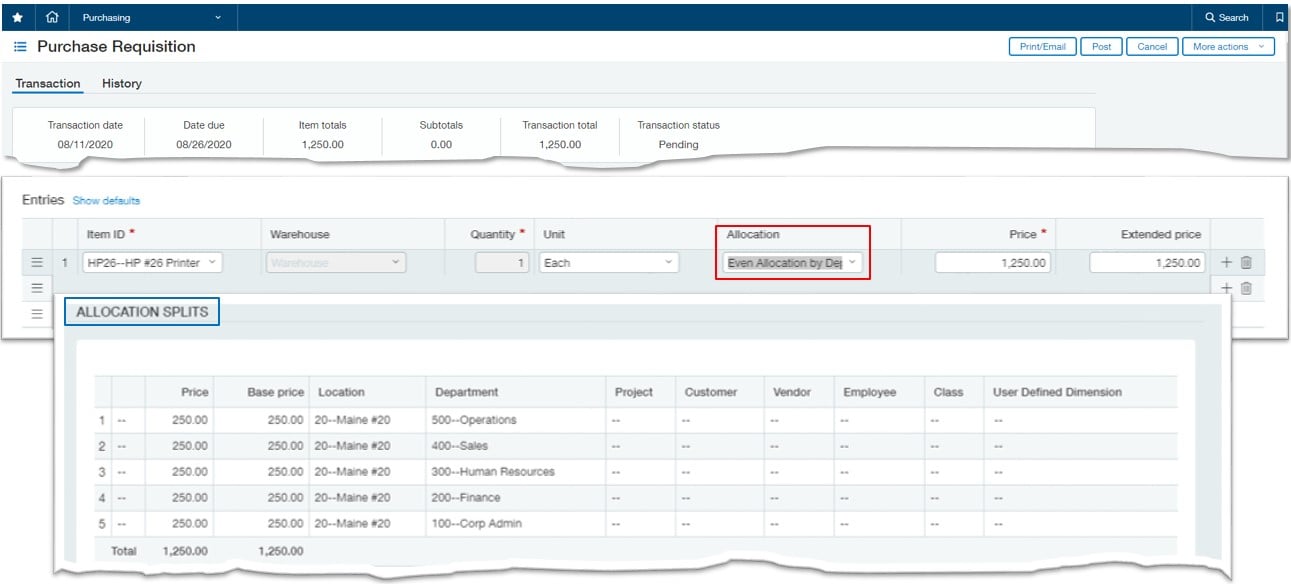The width and height of the screenshot is (1291, 584).
Task: Open Search with magnifier icon
Action: pyautogui.click(x=1226, y=17)
